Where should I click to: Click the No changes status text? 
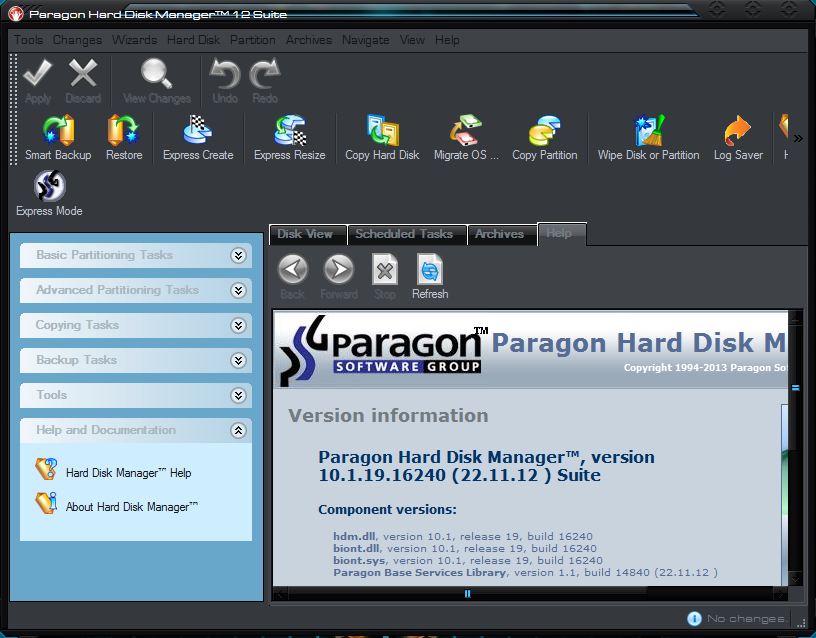(747, 618)
